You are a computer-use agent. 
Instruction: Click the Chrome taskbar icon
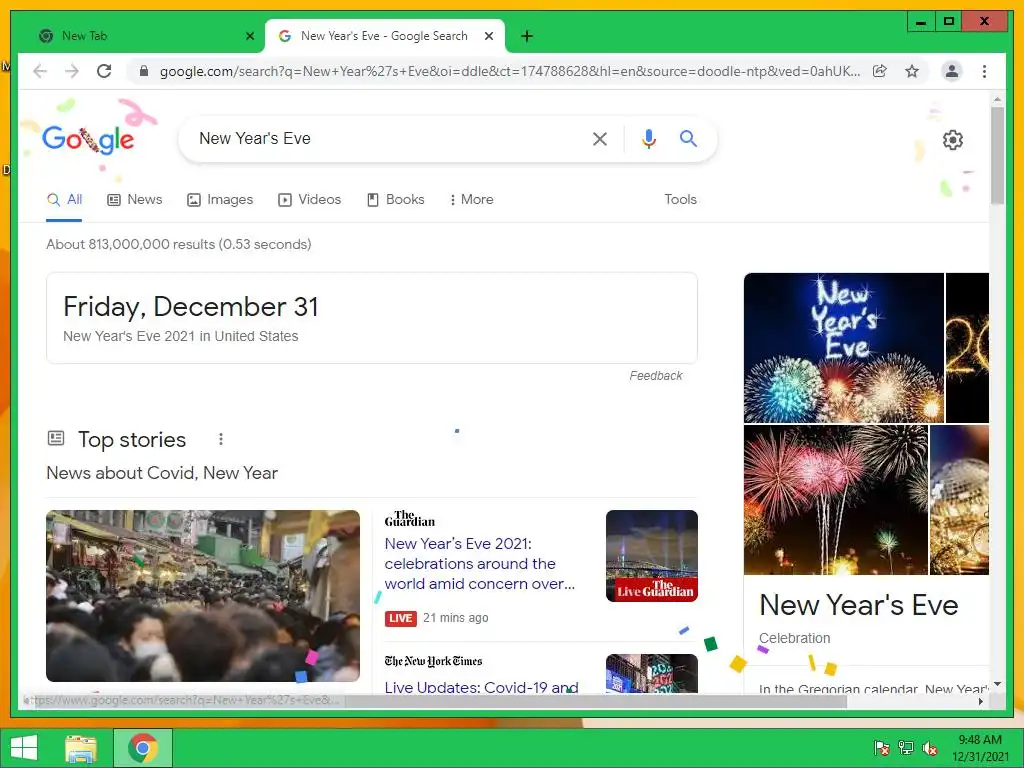[x=143, y=748]
